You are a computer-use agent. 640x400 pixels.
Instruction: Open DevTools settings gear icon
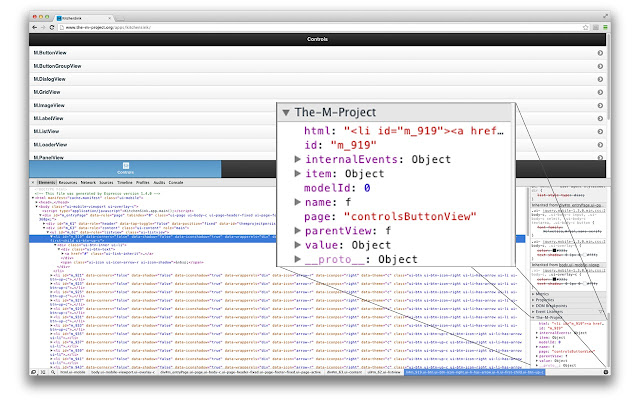click(x=605, y=372)
